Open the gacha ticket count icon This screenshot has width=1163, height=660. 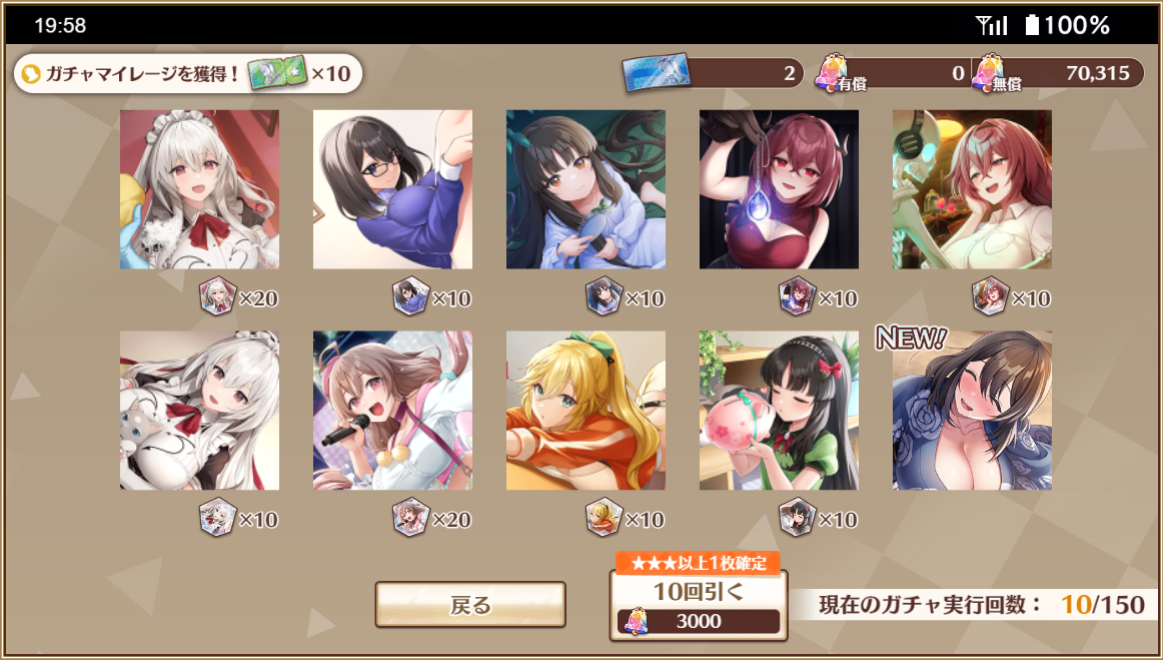tap(656, 73)
